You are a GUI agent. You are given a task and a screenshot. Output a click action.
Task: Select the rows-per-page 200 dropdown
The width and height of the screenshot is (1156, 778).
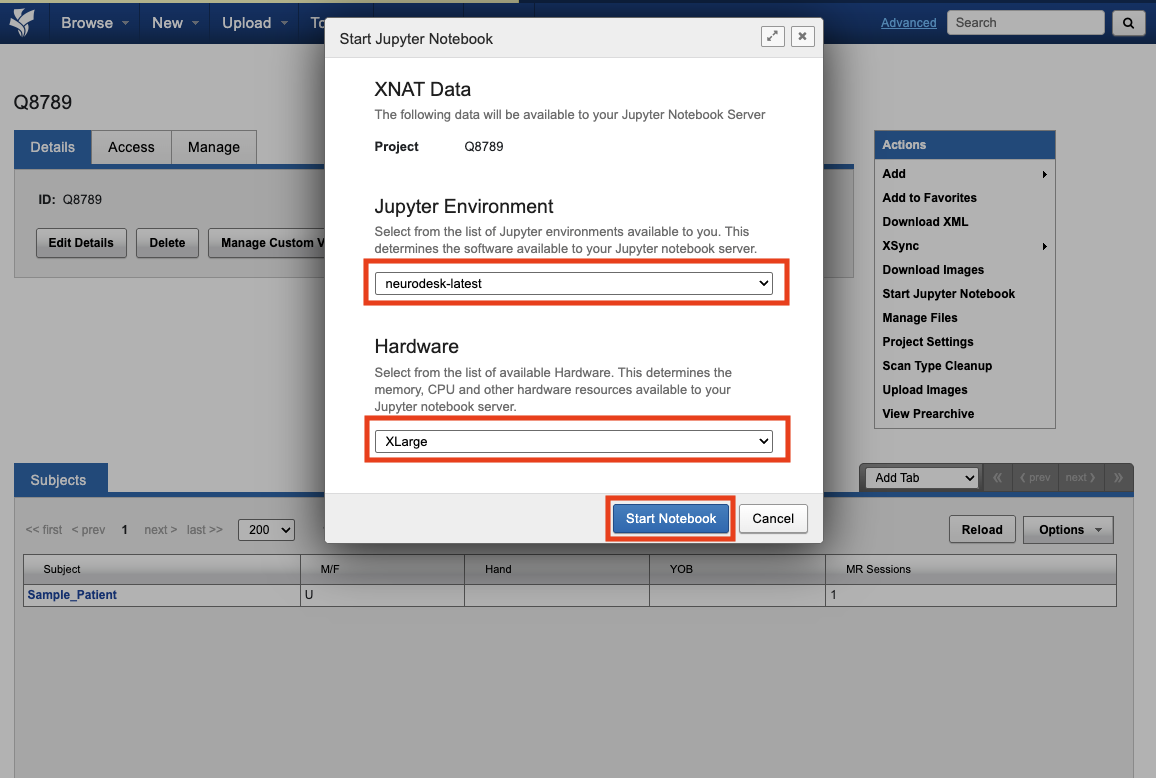tap(266, 530)
